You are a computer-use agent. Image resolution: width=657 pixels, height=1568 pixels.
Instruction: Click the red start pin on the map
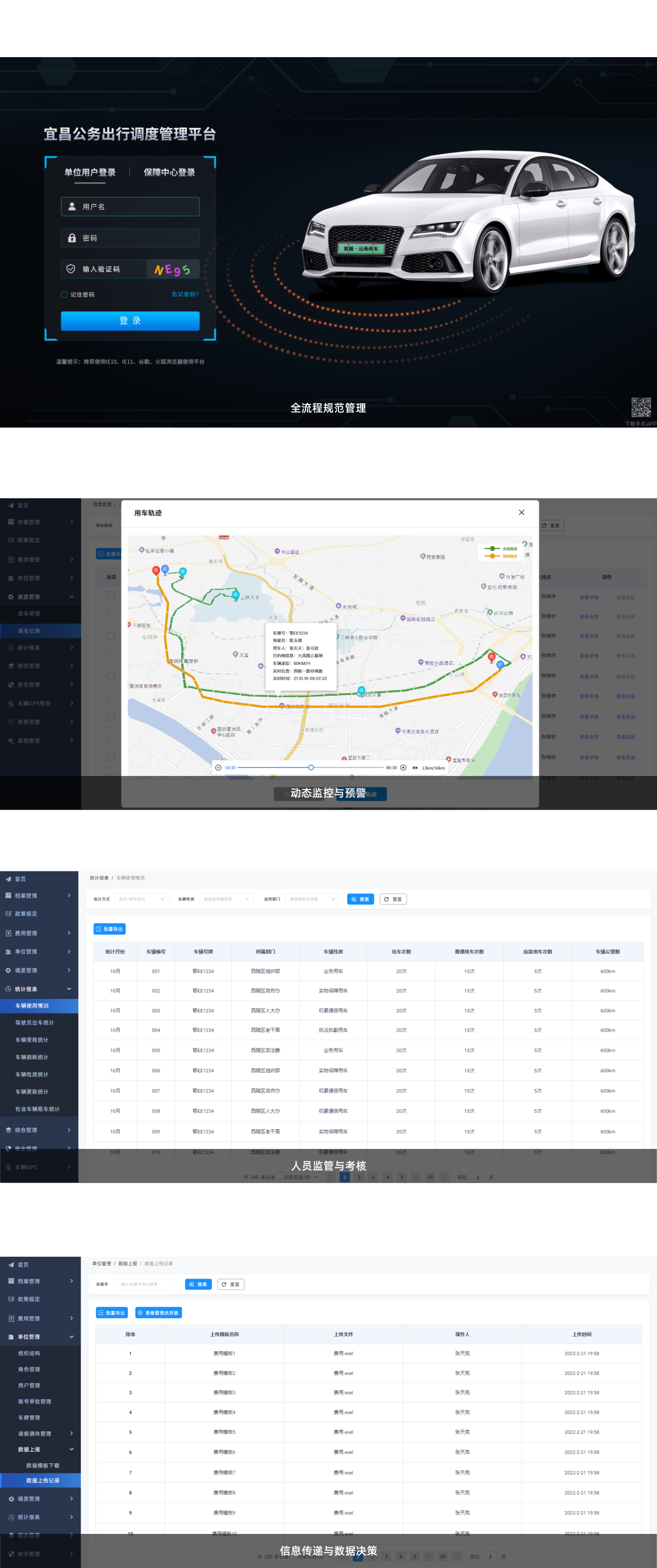click(x=156, y=570)
